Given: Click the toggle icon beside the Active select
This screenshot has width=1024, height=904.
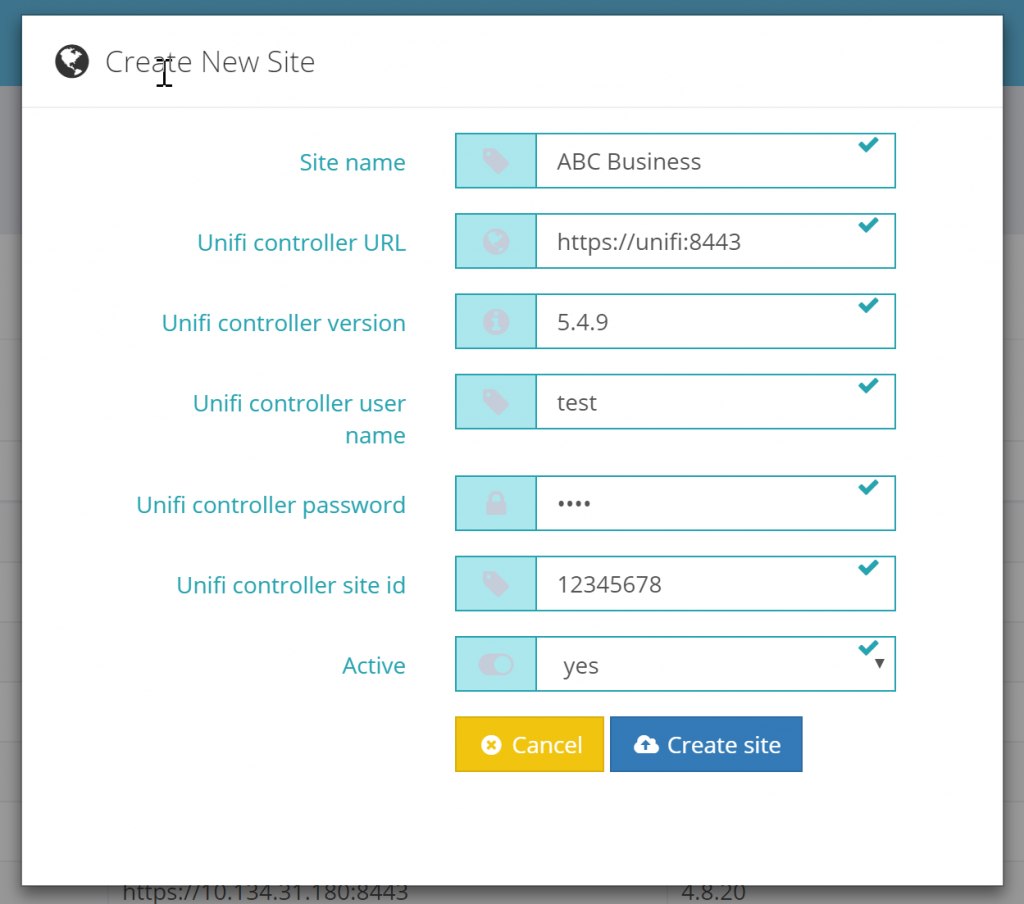Looking at the screenshot, I should [x=496, y=665].
